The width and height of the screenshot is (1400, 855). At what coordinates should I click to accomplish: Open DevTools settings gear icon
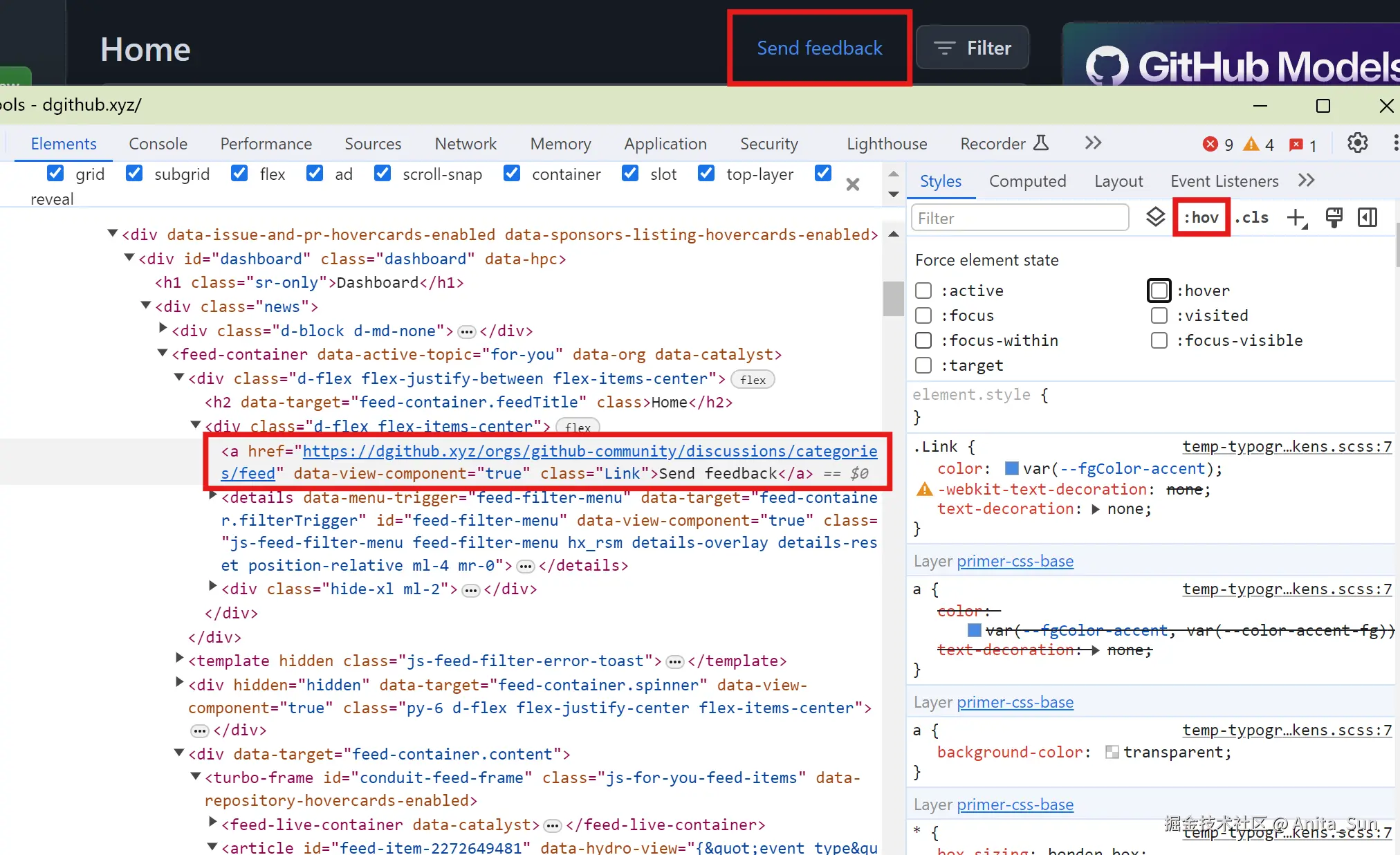[1357, 143]
